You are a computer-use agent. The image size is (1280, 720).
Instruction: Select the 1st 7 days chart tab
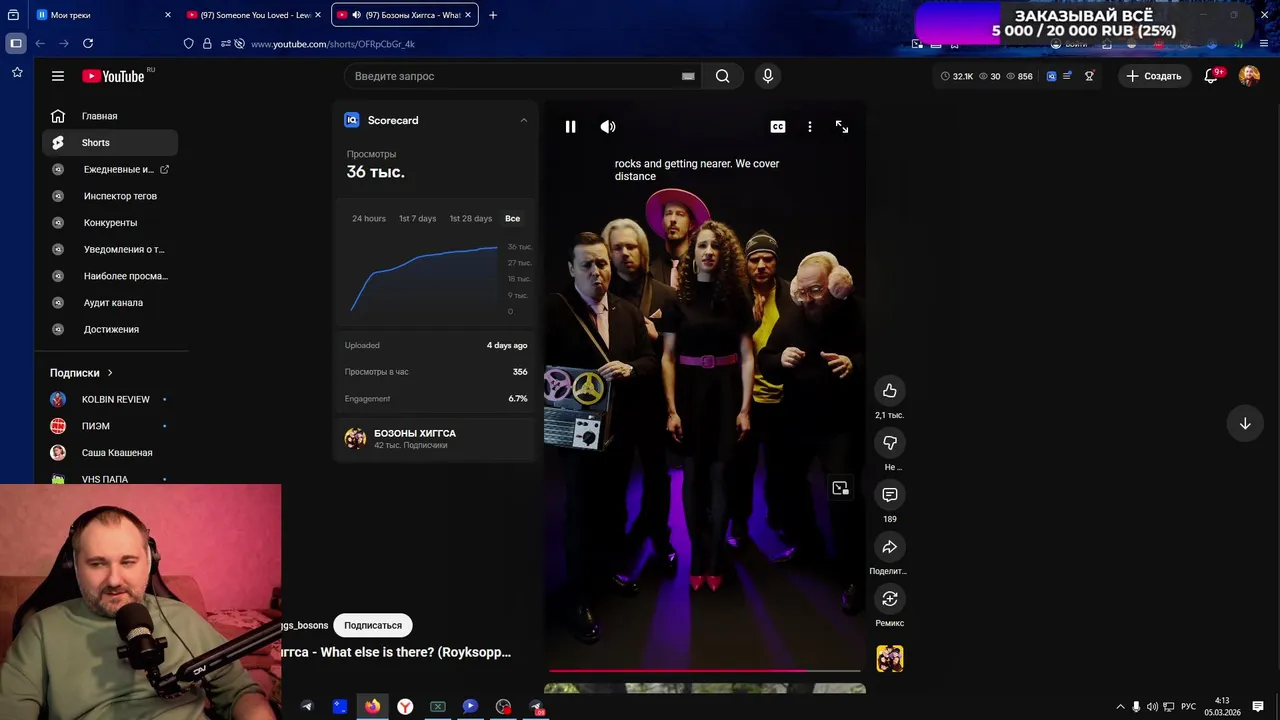(417, 218)
